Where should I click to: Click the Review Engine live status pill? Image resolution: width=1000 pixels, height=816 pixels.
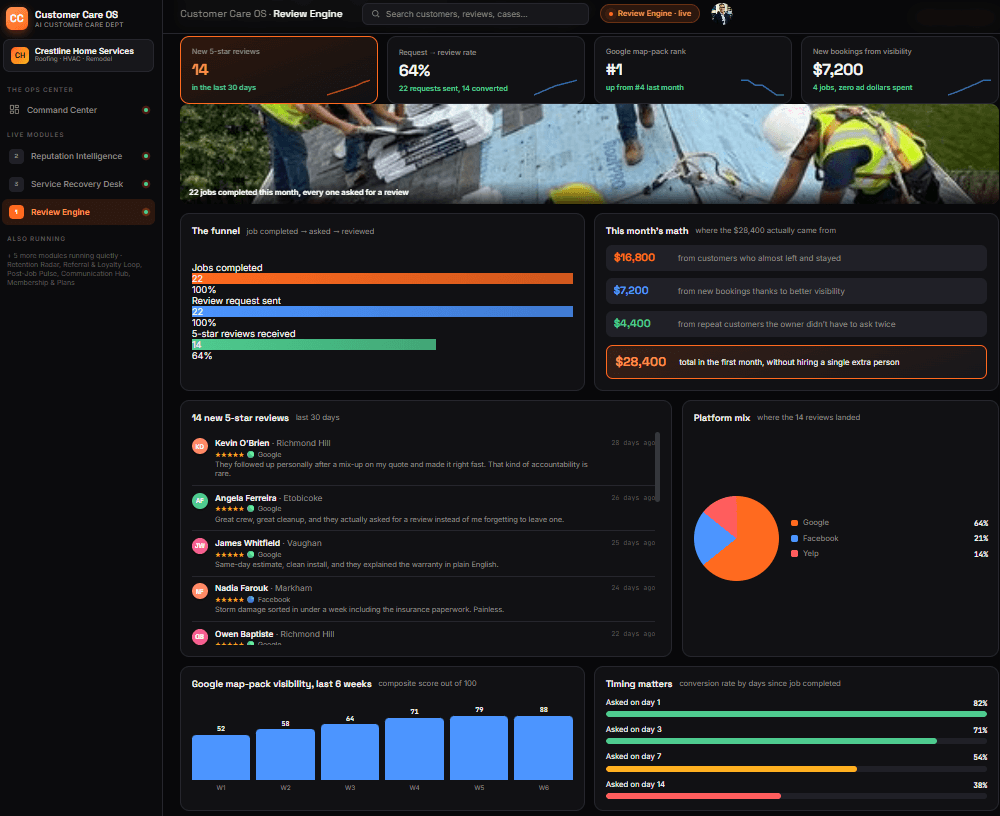pos(649,13)
